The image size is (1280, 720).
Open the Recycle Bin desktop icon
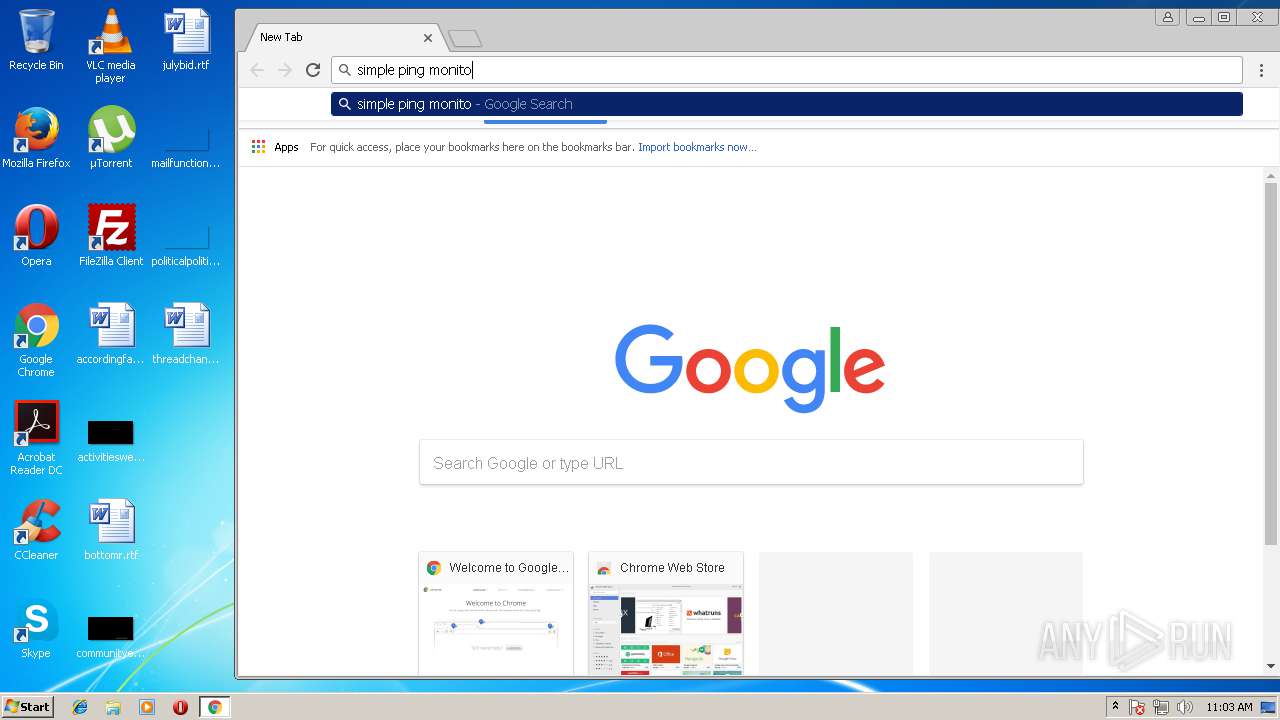(36, 40)
